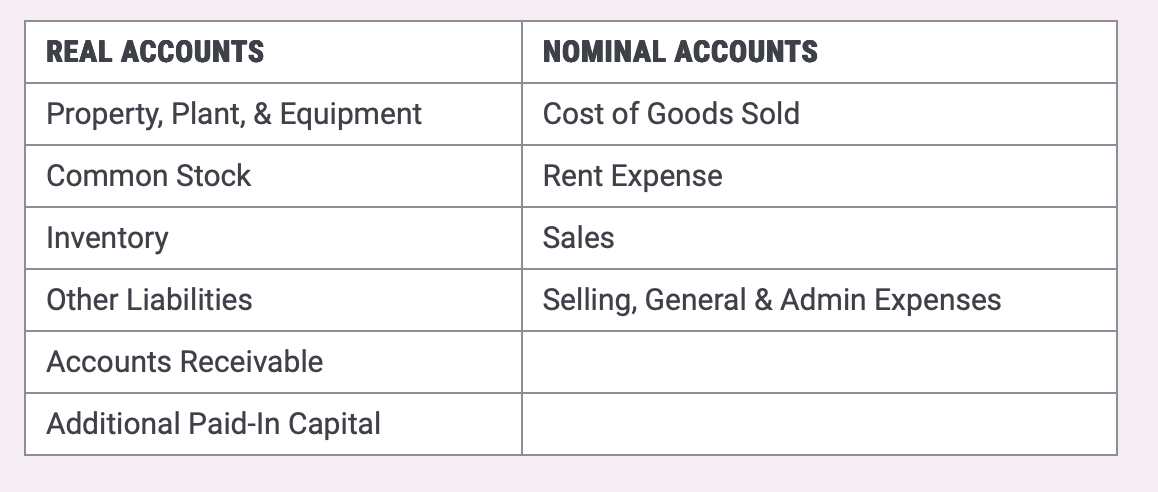The image size is (1158, 492).
Task: Select the Other Liabilities cell
Action: click(x=149, y=300)
